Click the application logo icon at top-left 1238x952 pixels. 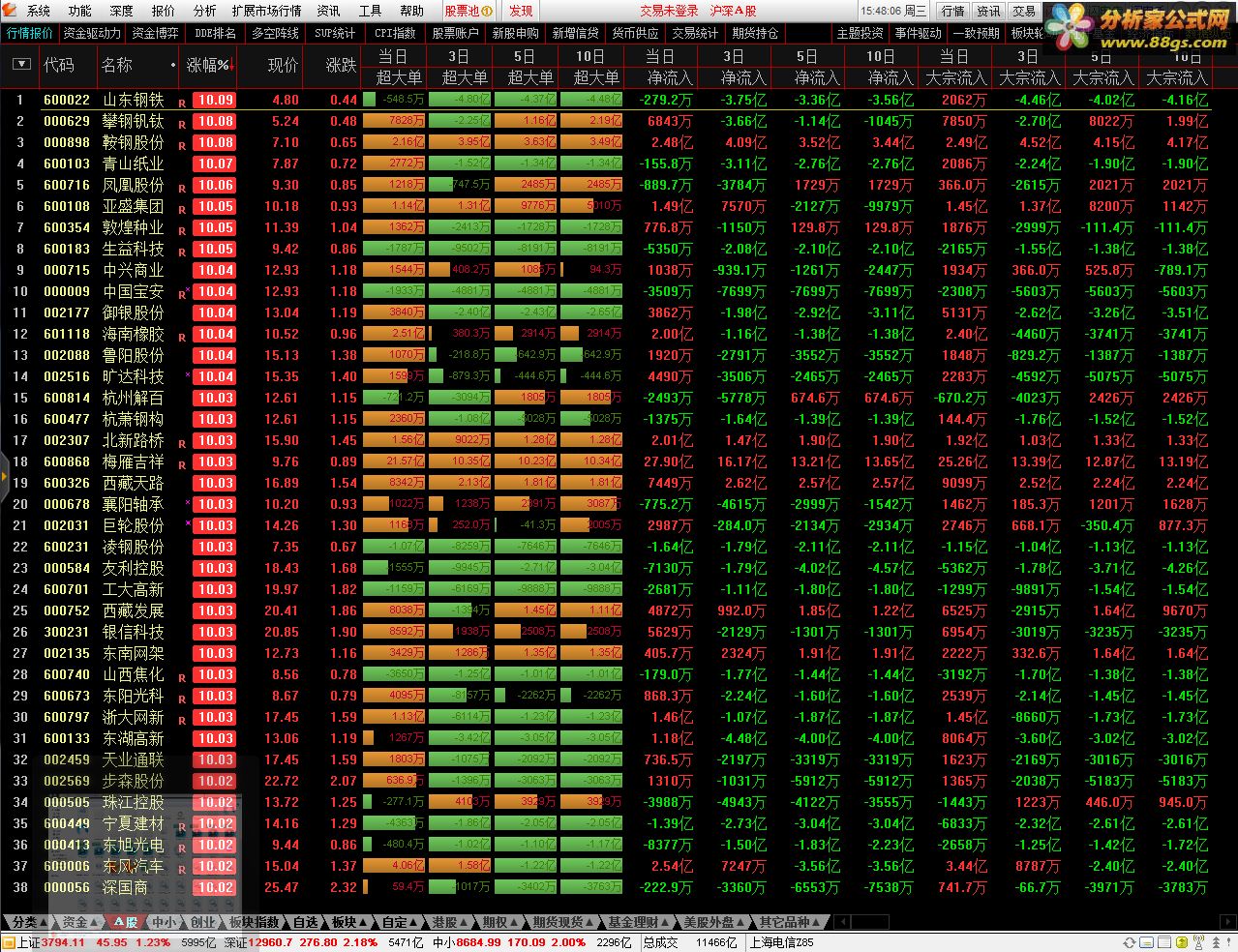pos(11,11)
